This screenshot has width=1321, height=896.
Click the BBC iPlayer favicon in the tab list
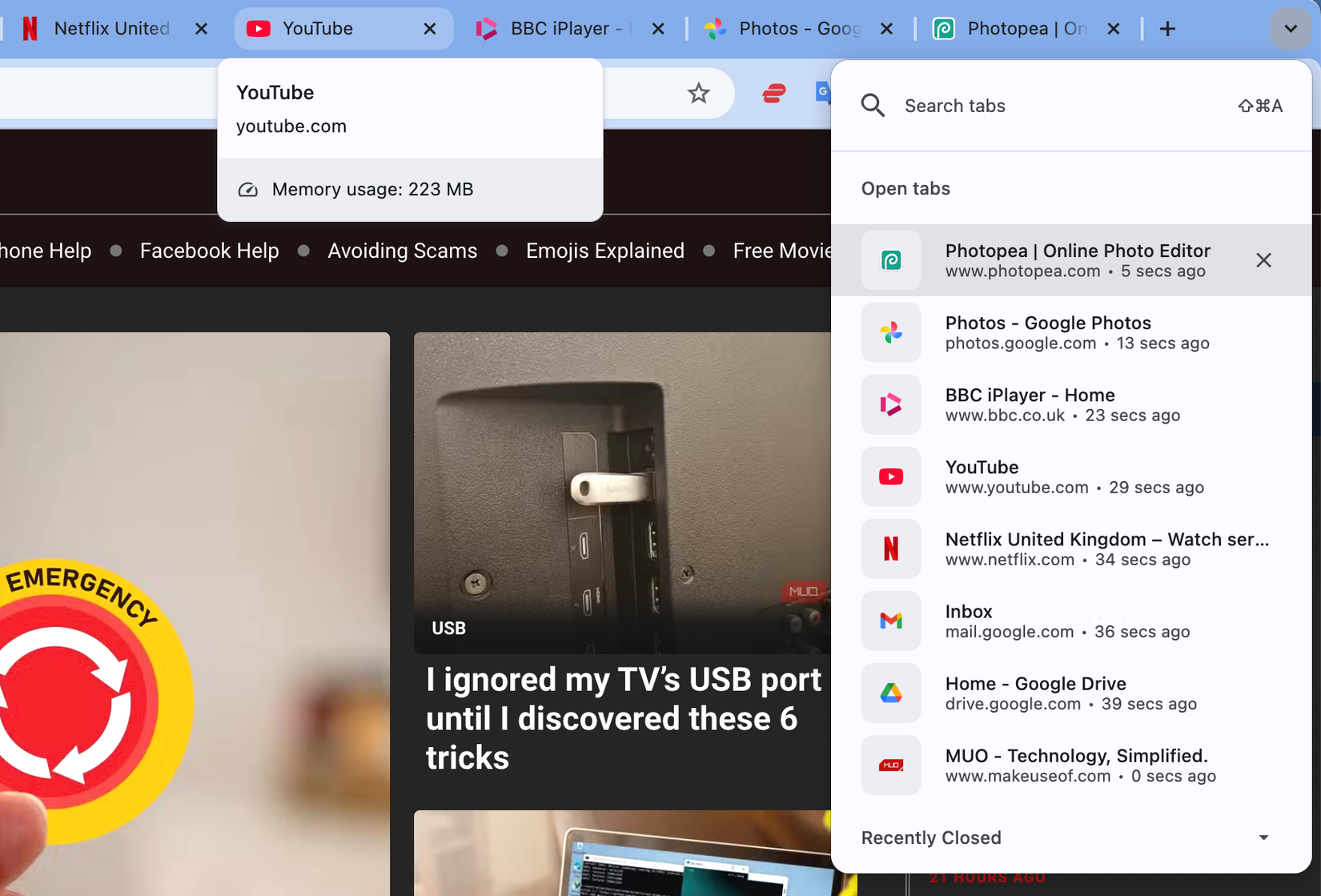890,404
